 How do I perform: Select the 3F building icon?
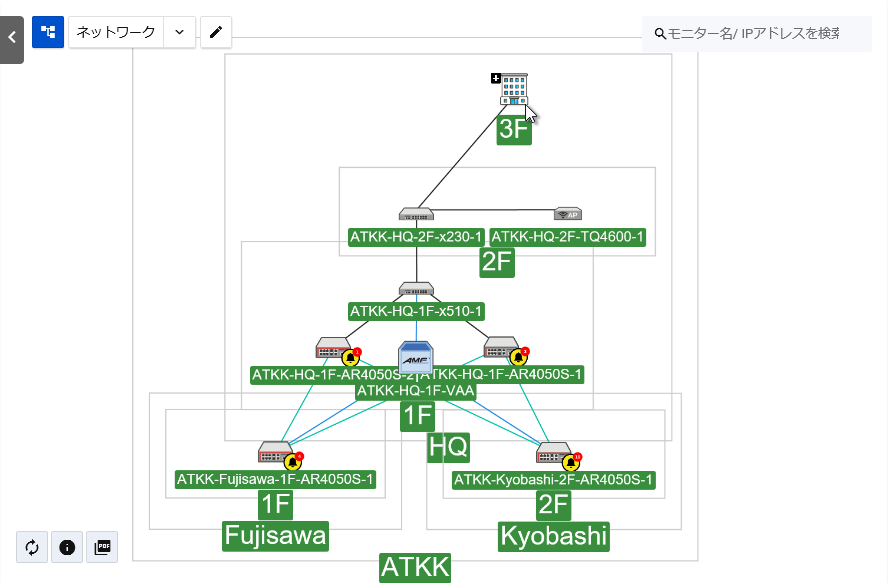click(514, 90)
